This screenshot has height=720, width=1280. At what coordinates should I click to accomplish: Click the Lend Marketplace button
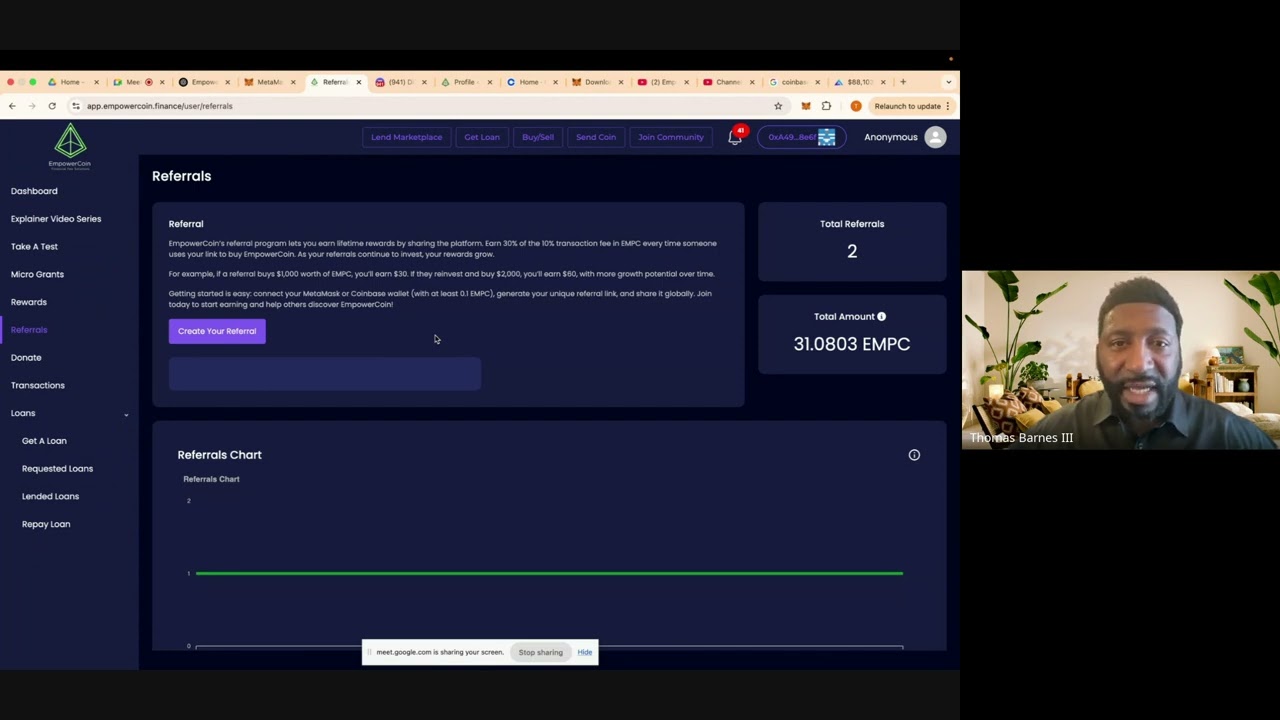pos(406,137)
